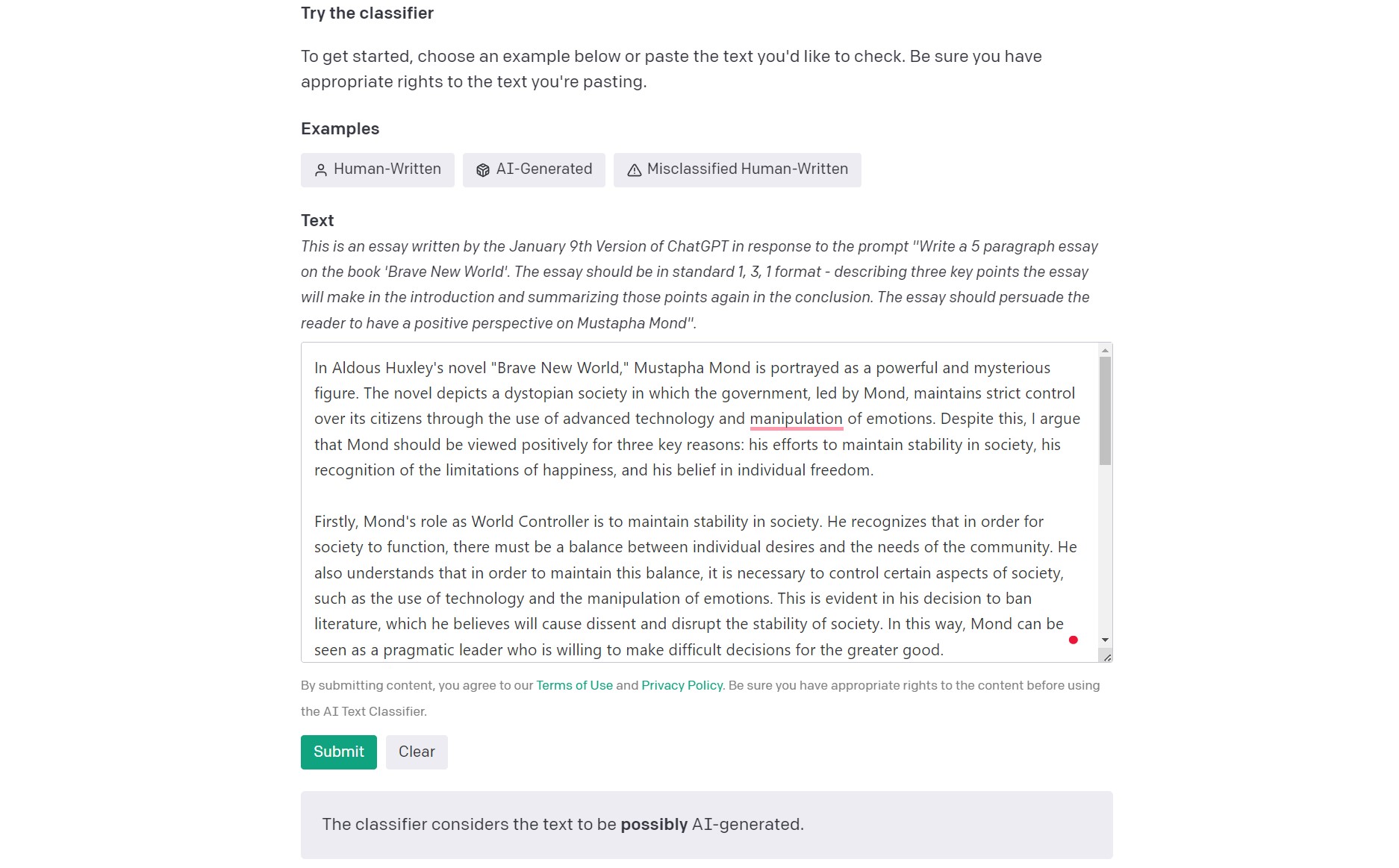Click the warning triangle on Misclassified example

(635, 170)
